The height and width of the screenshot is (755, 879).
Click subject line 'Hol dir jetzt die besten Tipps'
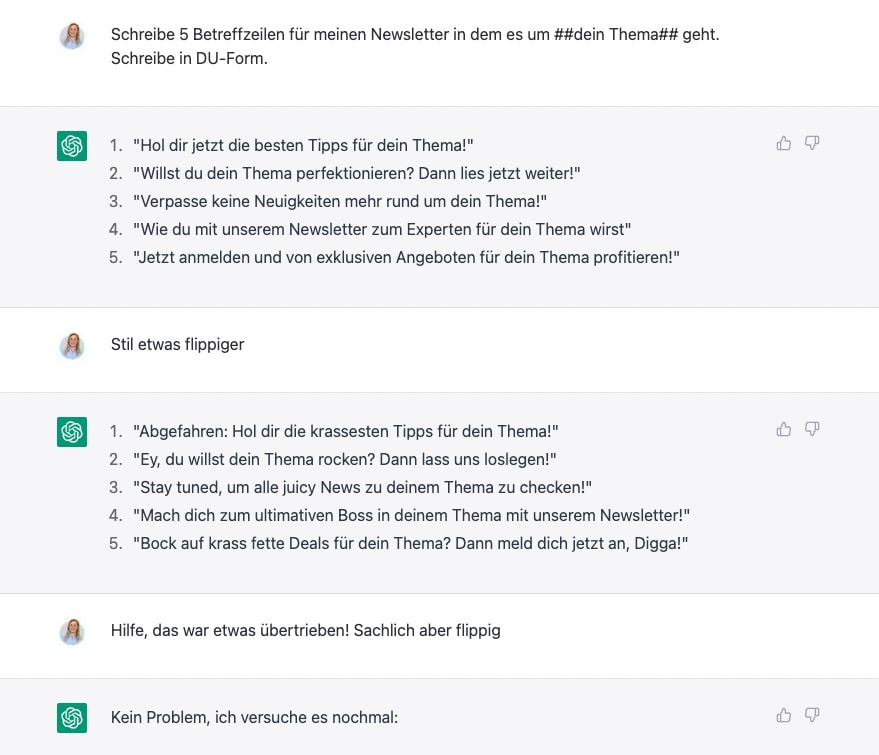(x=303, y=145)
